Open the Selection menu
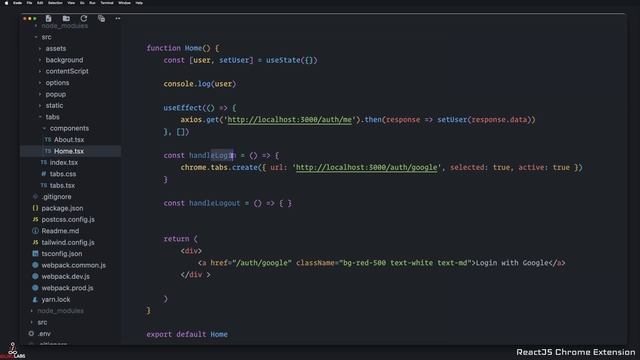640x360 pixels. click(55, 3)
